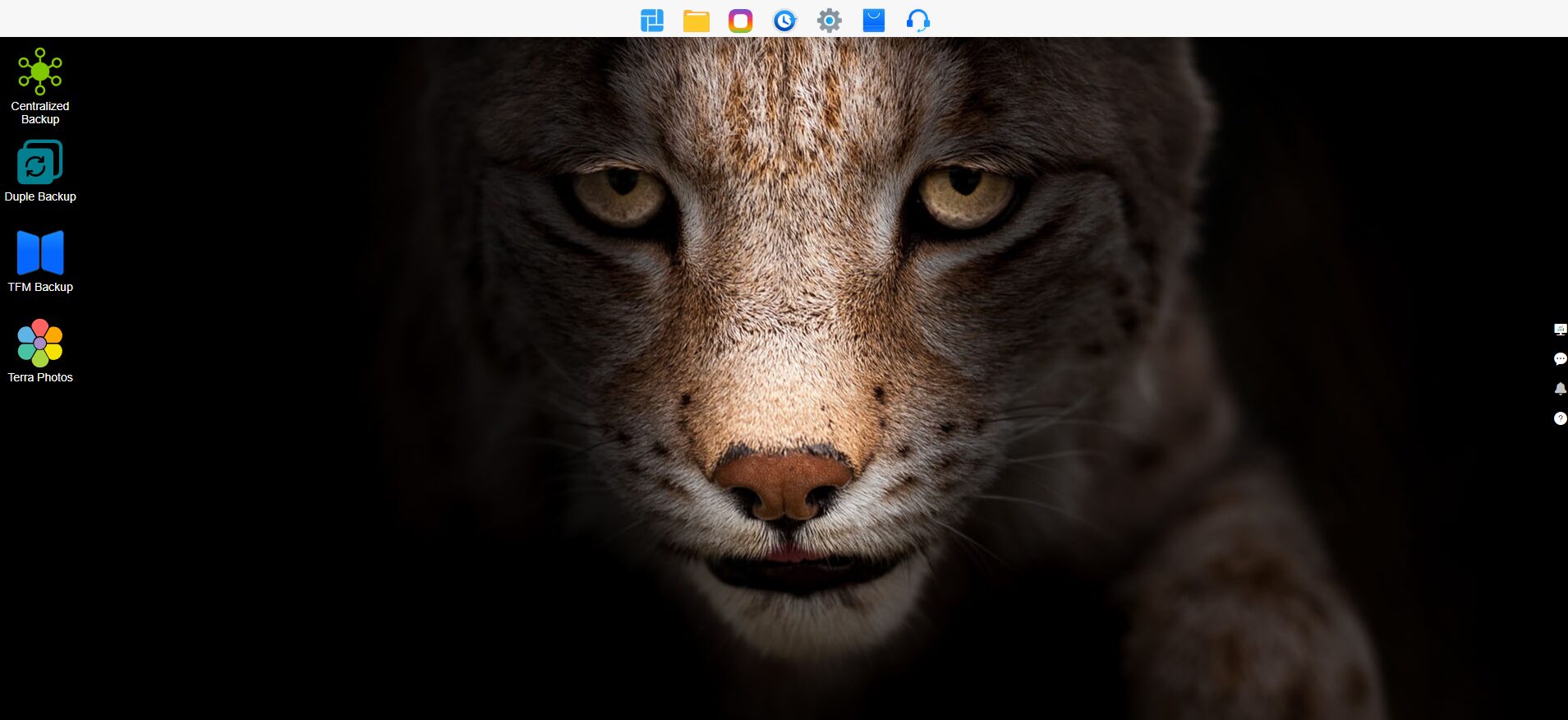Click the rainbow-bordered square app icon

point(740,20)
